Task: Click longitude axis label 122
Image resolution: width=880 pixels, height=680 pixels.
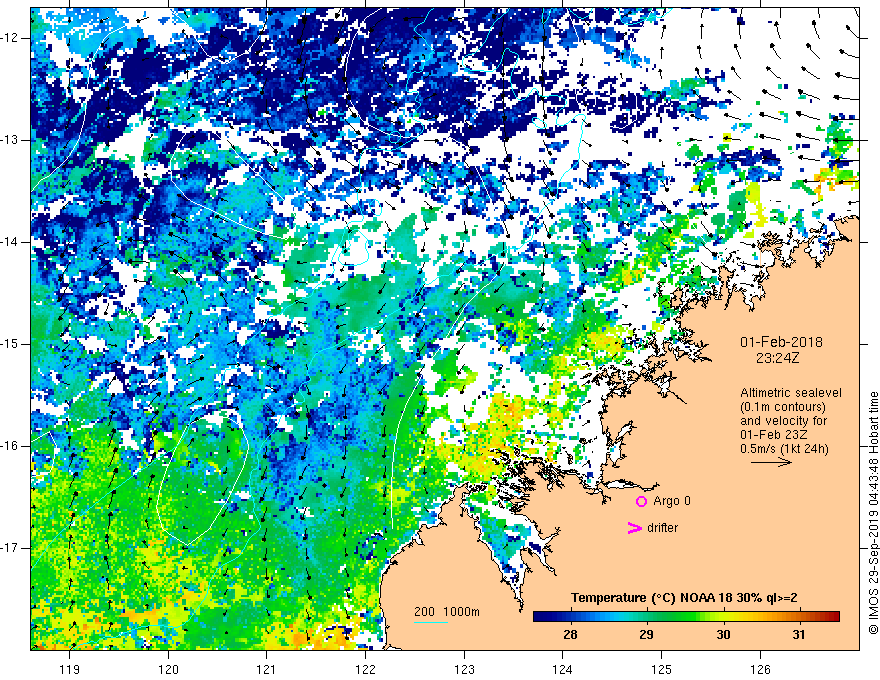Action: point(365,669)
